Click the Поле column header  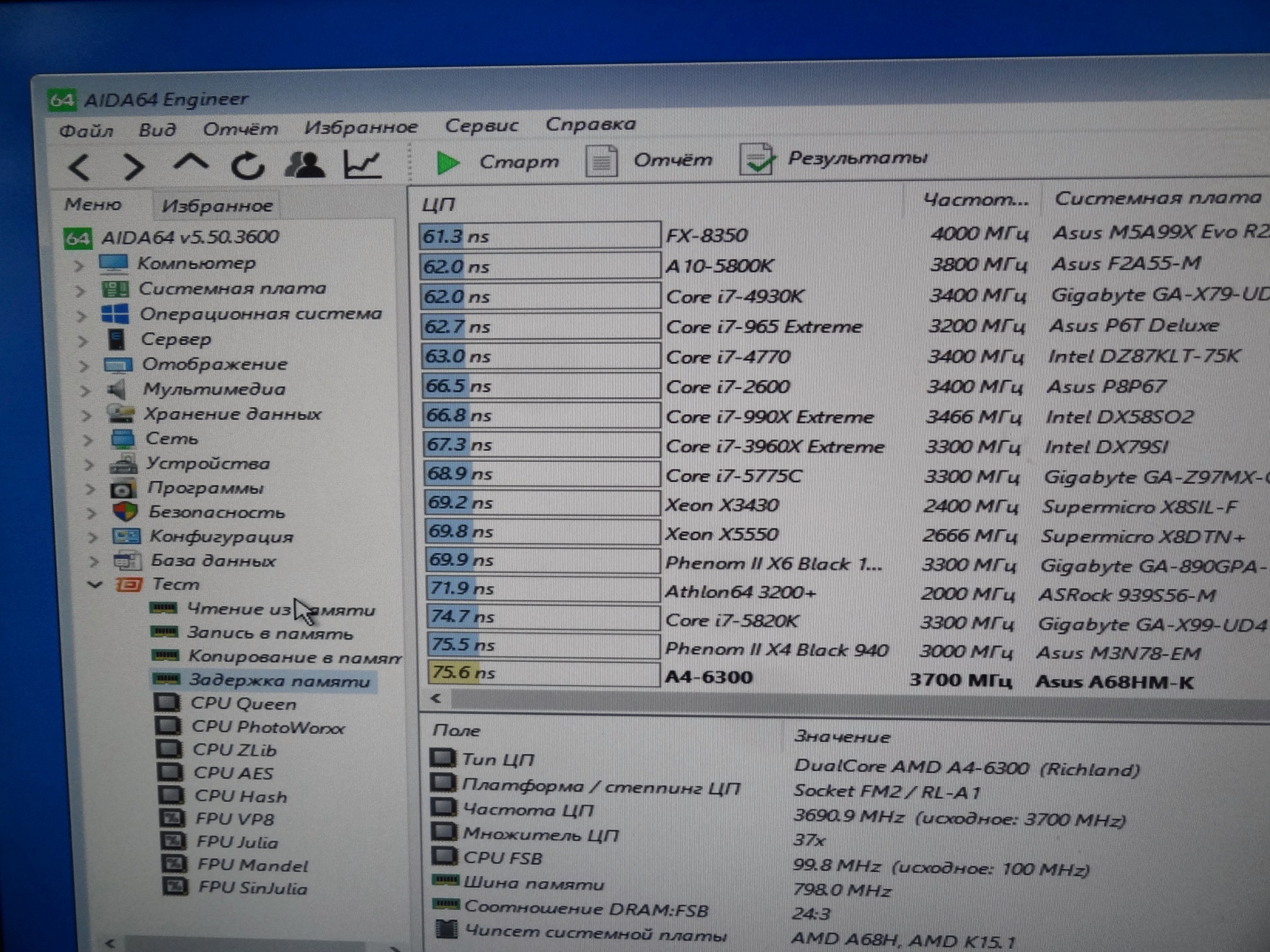456,730
